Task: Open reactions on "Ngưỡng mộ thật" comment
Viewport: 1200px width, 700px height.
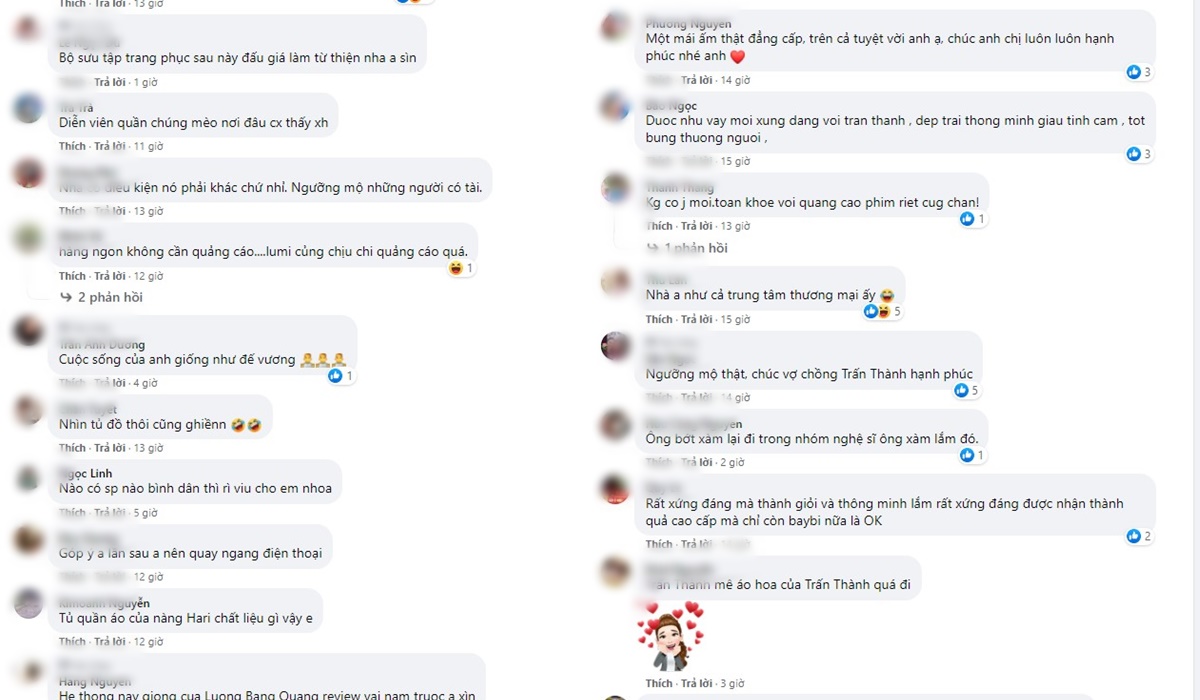Action: tap(967, 390)
